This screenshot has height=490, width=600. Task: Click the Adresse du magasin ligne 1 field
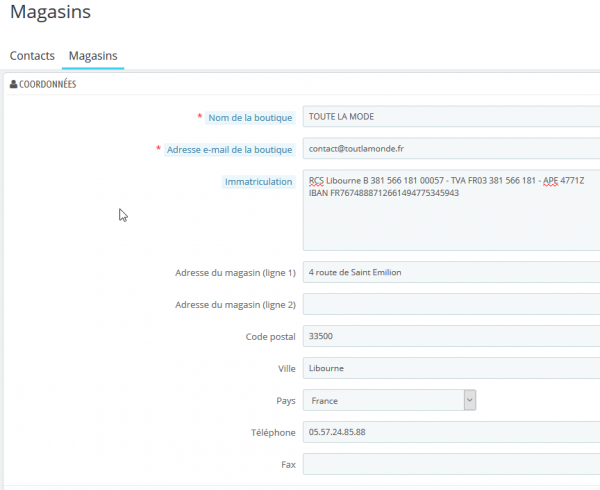pos(452,272)
